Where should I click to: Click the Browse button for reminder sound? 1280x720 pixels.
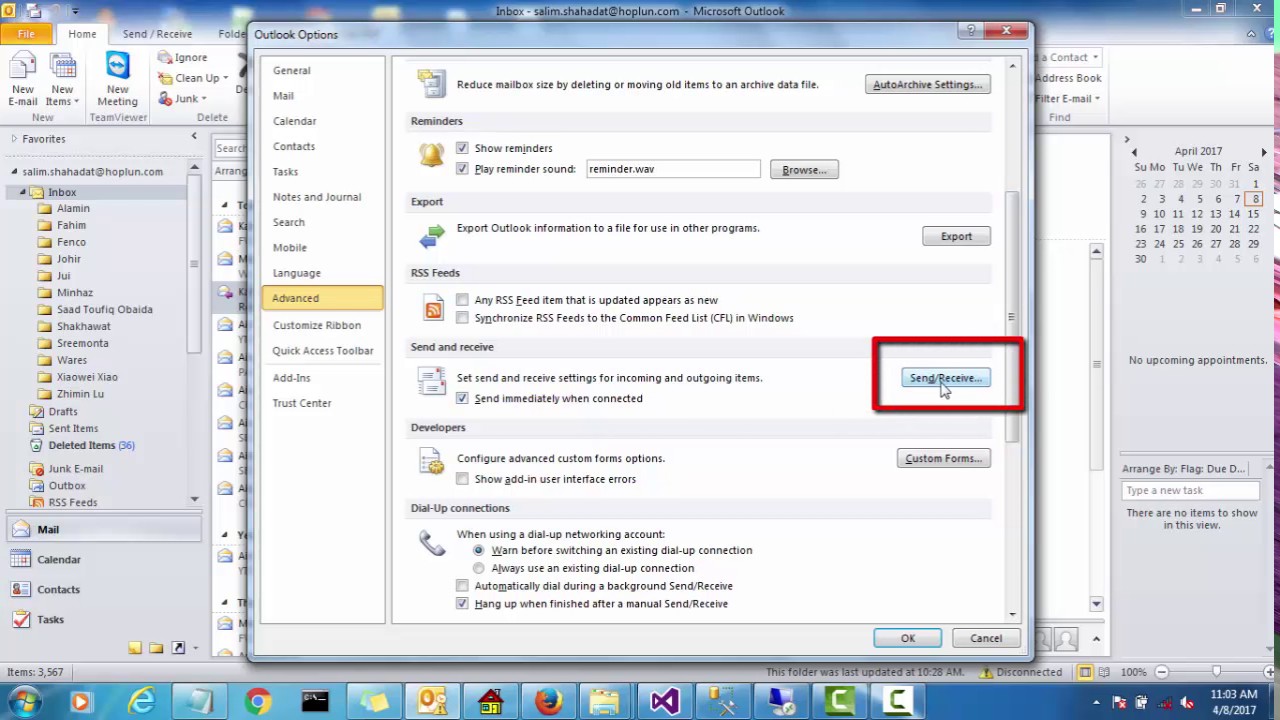click(804, 170)
